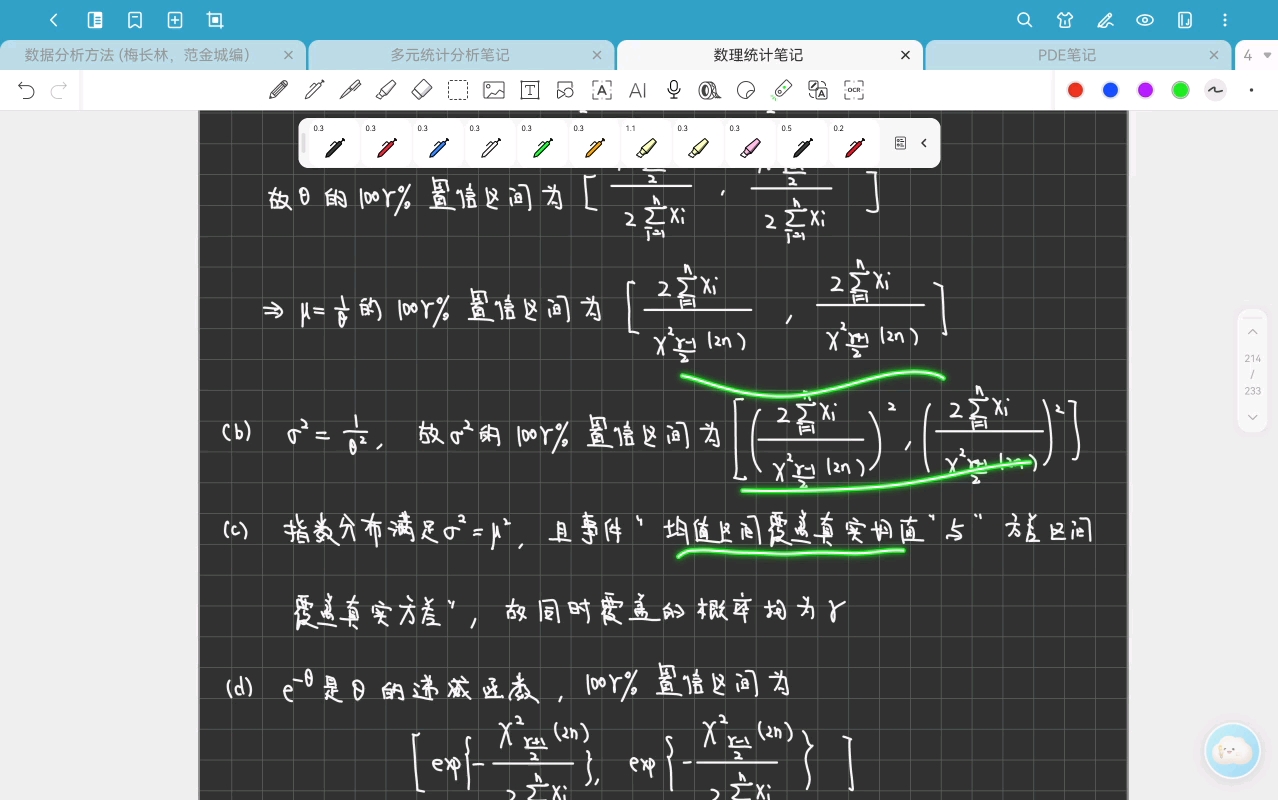Select the crop/screenshot icon in top bar

(215, 20)
